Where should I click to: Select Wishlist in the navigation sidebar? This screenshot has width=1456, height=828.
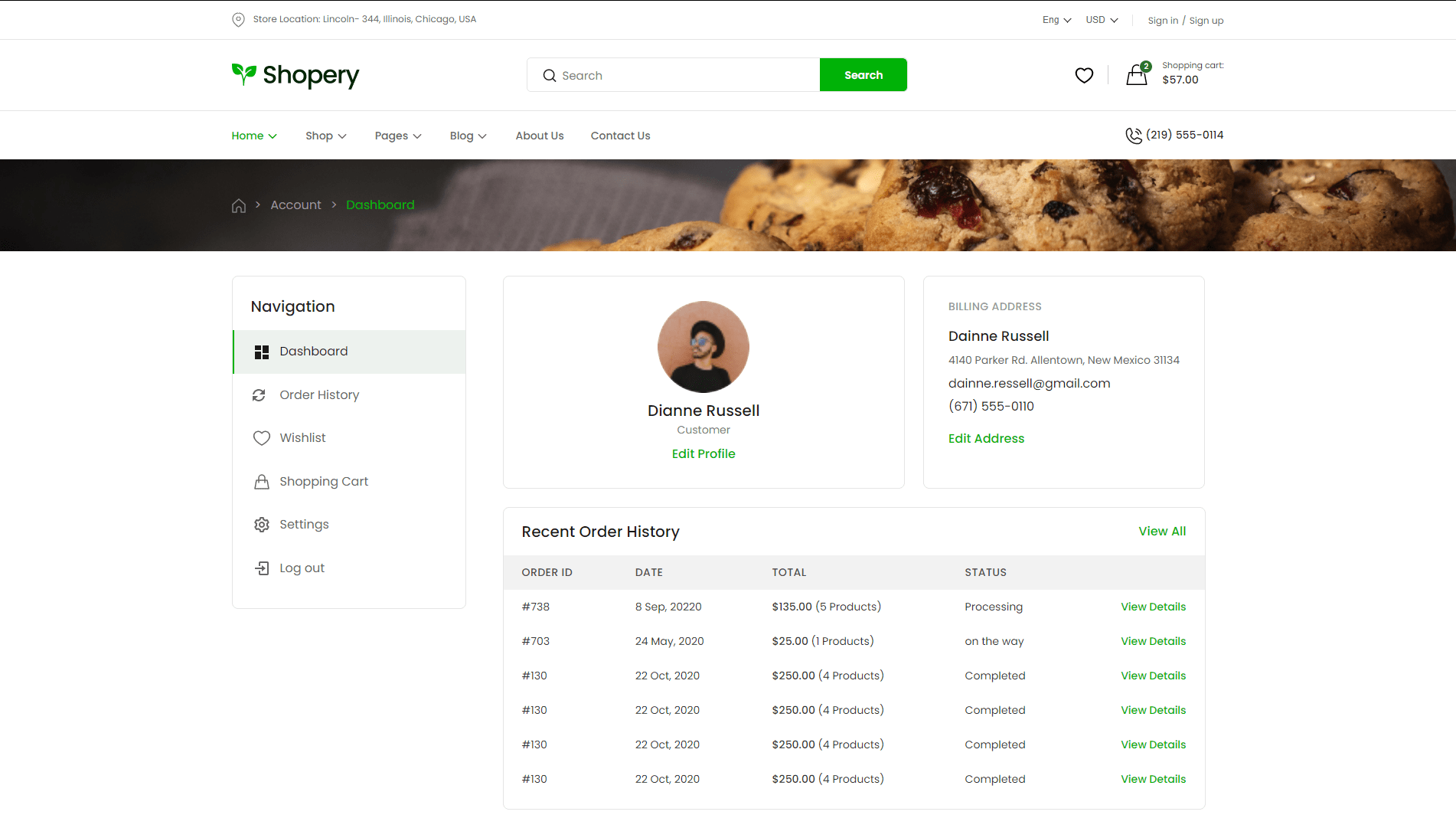point(302,438)
